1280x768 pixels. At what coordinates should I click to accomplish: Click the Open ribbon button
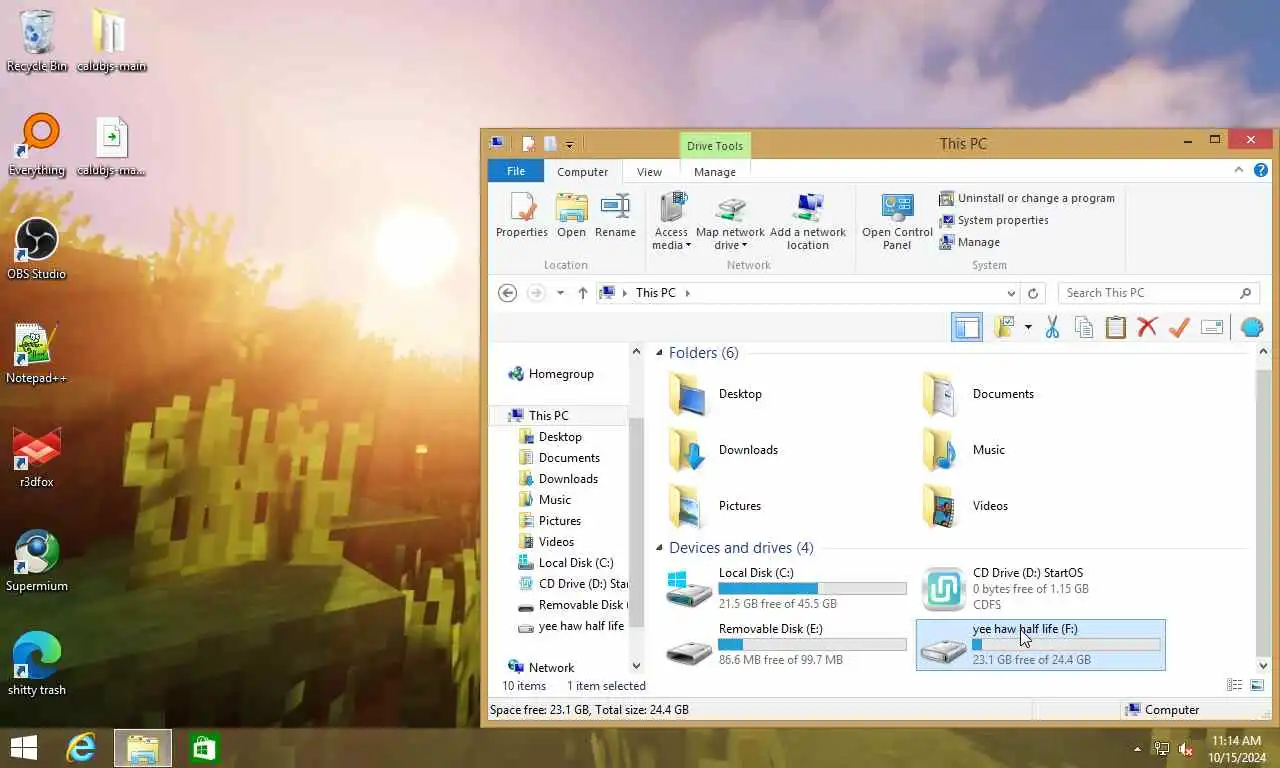coord(571,216)
